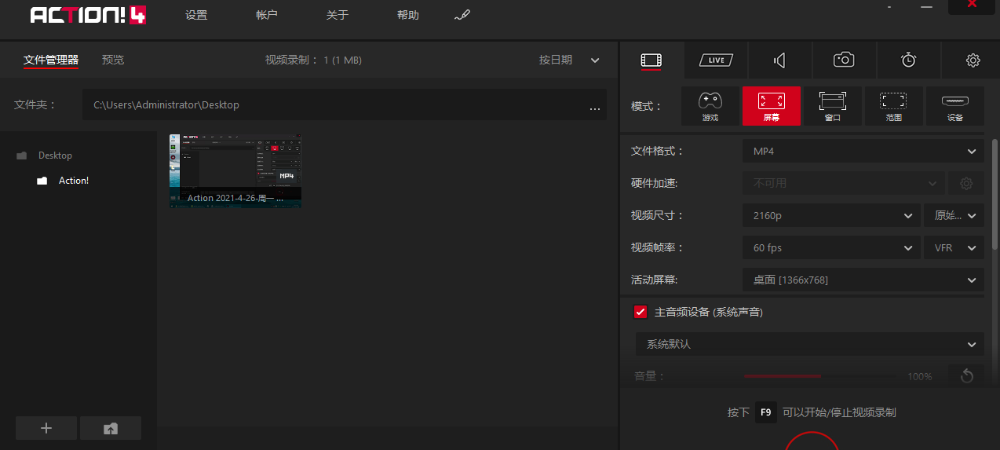Click the 视频录制: 1 (1 MB) text
Viewport: 1000px width, 450px height.
[313, 60]
